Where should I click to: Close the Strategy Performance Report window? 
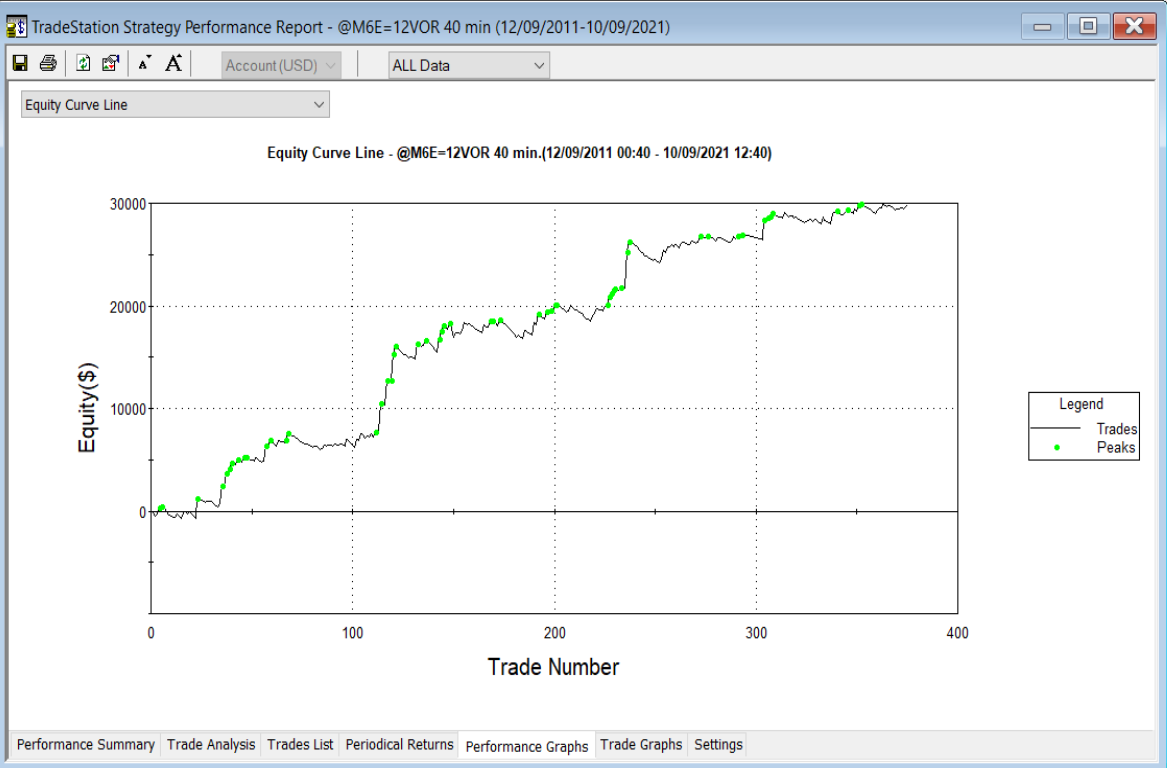point(1134,26)
